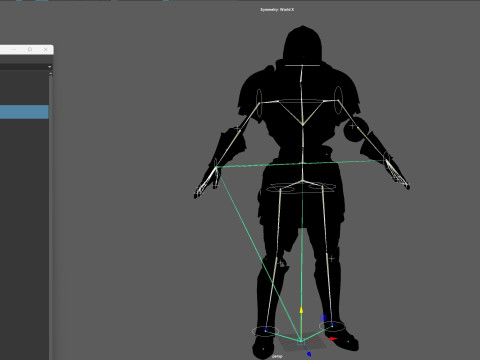Click the blue Z-axis move handle

[x=309, y=354]
